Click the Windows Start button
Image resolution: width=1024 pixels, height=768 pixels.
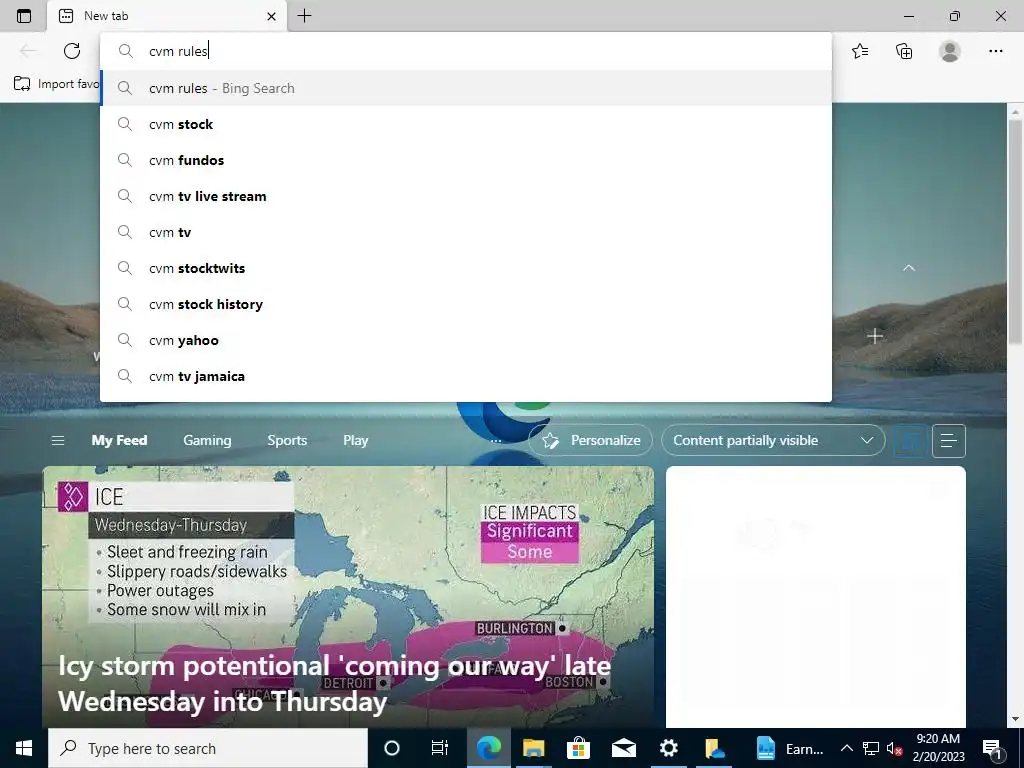pos(24,748)
